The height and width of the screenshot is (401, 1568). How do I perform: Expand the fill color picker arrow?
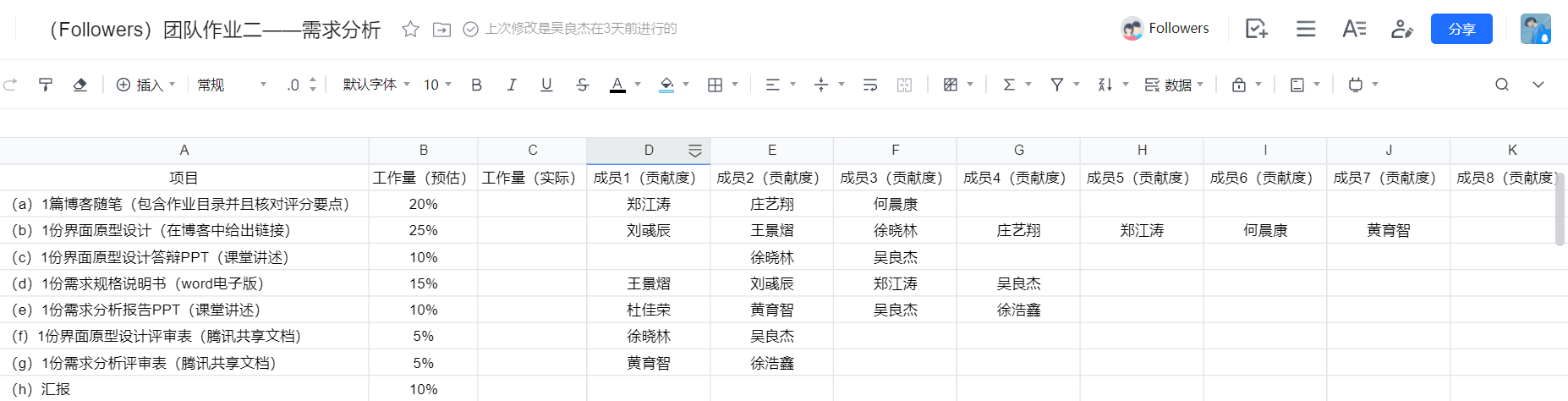tap(686, 85)
